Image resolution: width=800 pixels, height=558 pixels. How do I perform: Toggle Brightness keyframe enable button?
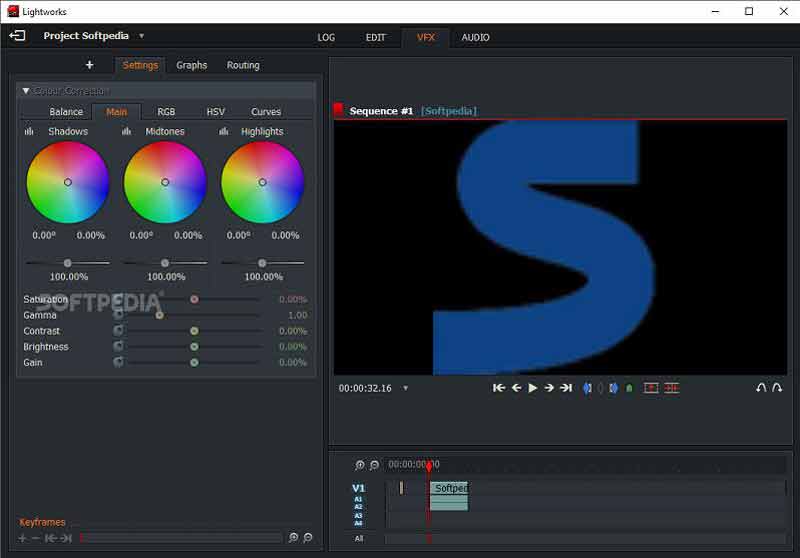[x=118, y=346]
